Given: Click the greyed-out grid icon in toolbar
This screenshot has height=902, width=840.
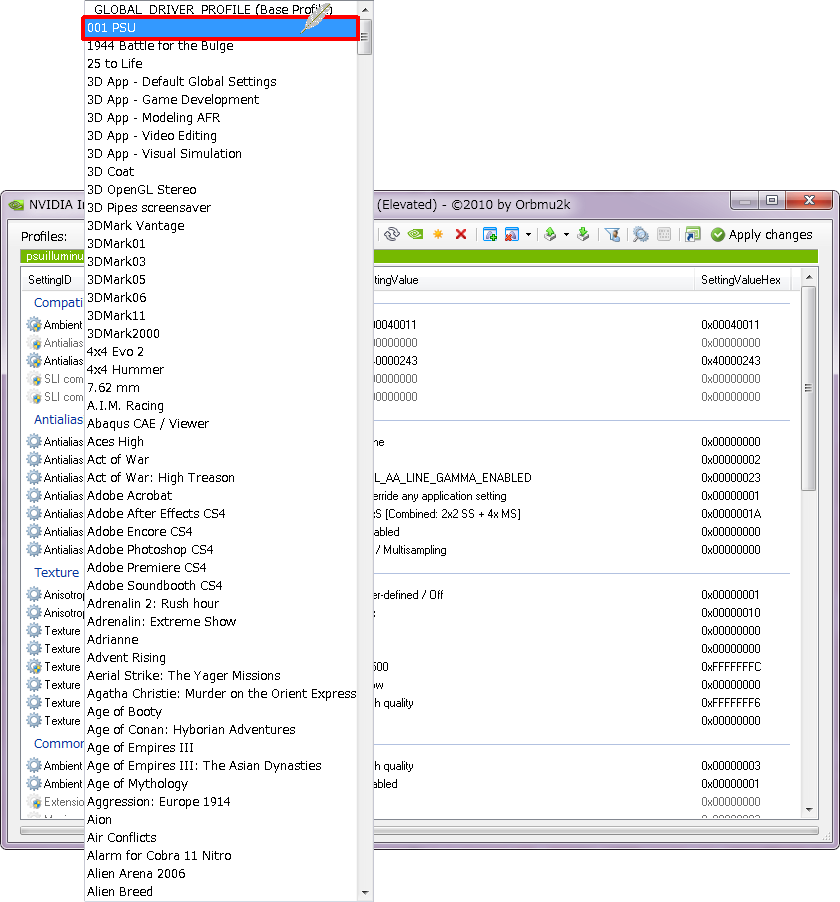Looking at the screenshot, I should click(664, 234).
